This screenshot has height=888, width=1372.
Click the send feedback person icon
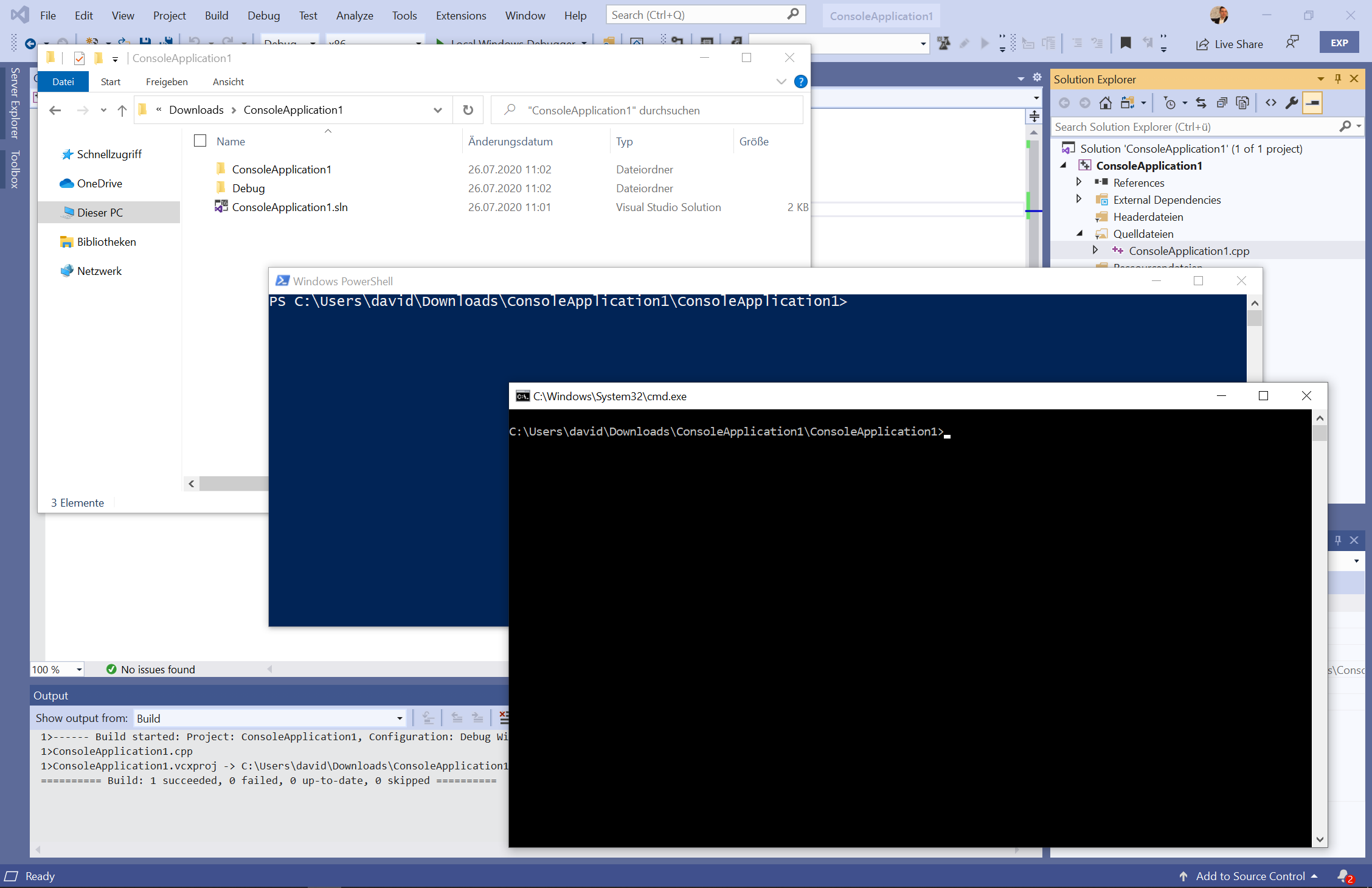click(x=1292, y=43)
